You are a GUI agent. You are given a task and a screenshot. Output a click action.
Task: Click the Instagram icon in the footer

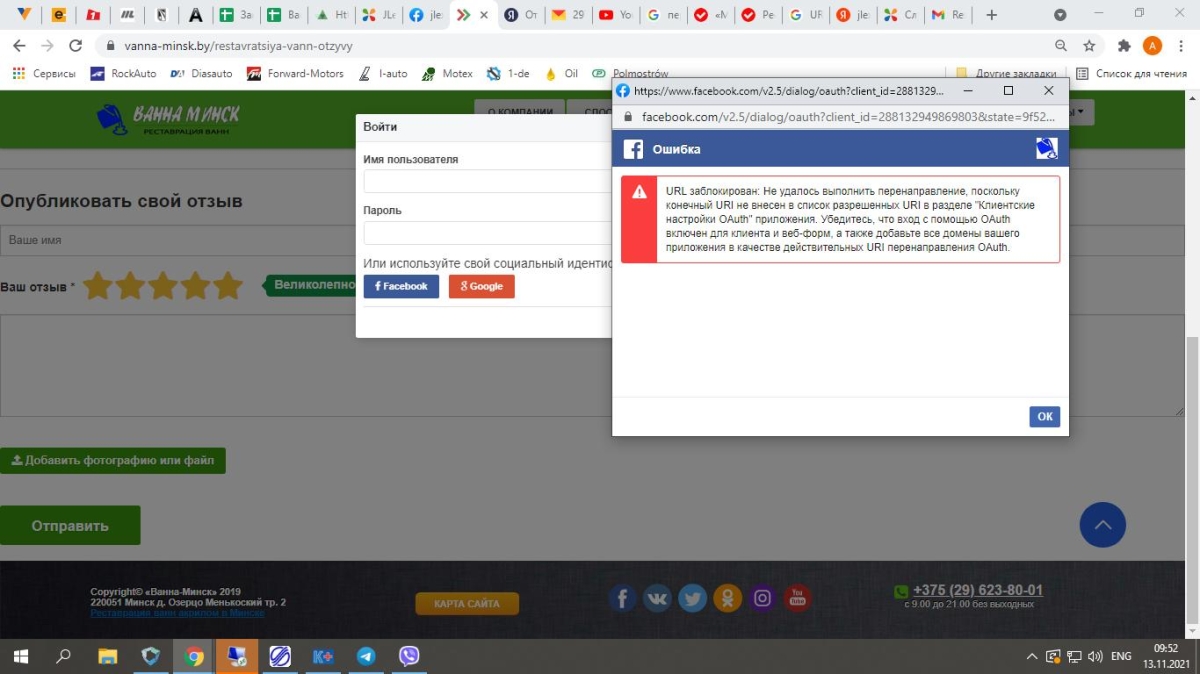[762, 598]
